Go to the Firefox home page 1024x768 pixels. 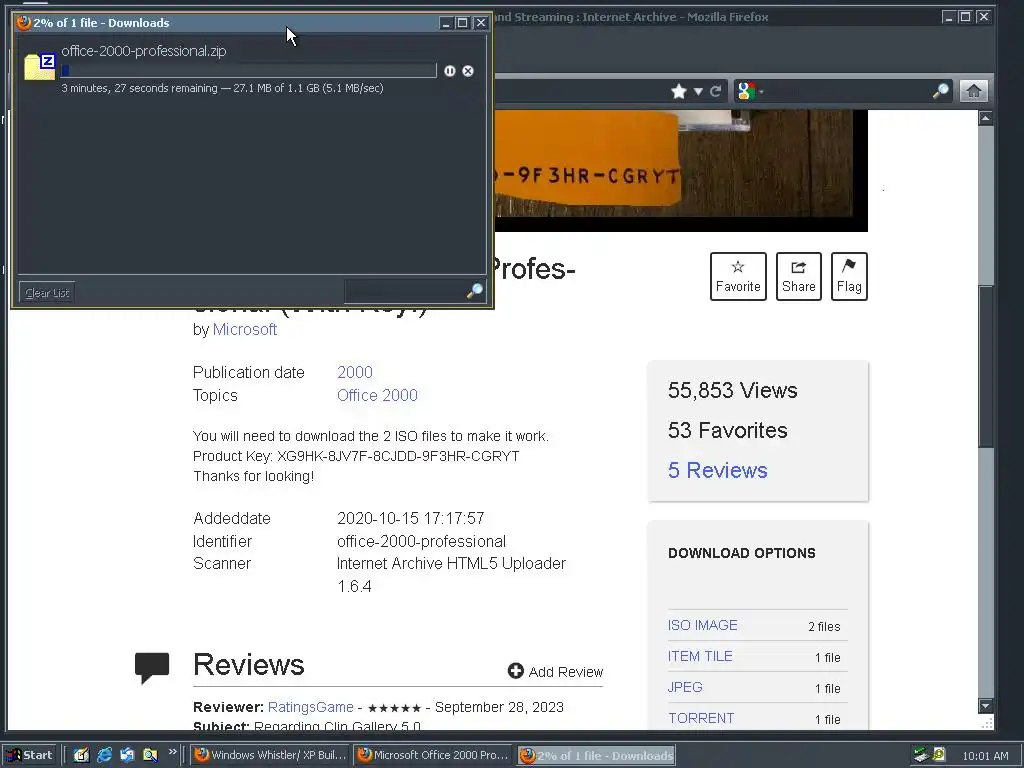pos(974,91)
